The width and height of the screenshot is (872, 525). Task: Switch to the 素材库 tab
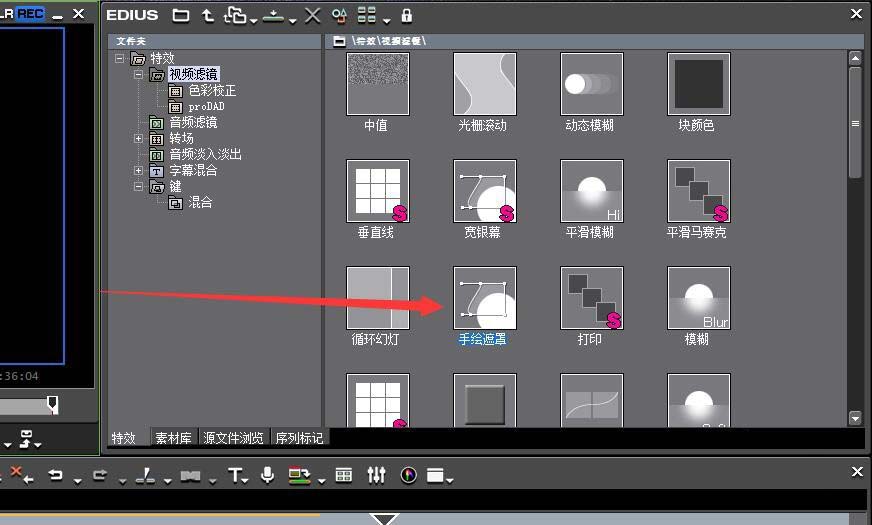tap(173, 438)
